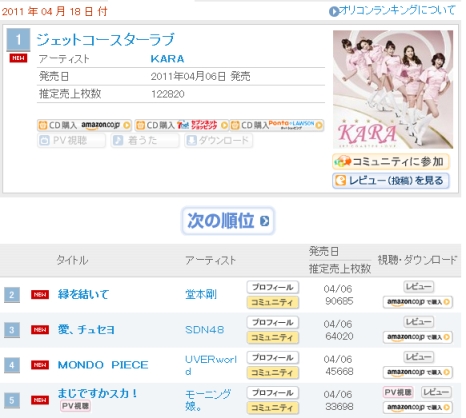Click NEW badge beside 縁を結いて

(x=40, y=295)
